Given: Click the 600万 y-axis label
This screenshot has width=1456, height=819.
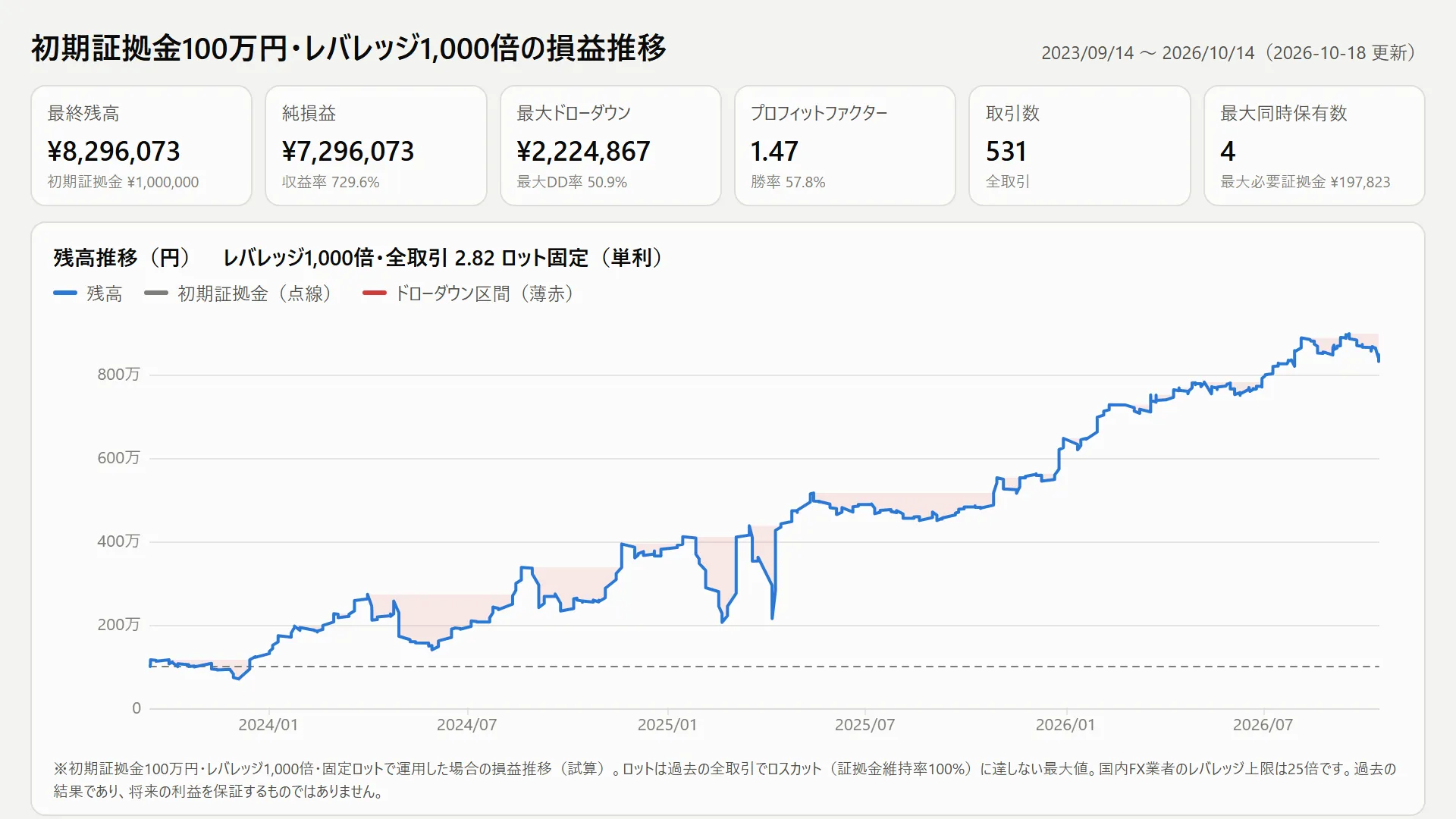Looking at the screenshot, I should coord(118,458).
